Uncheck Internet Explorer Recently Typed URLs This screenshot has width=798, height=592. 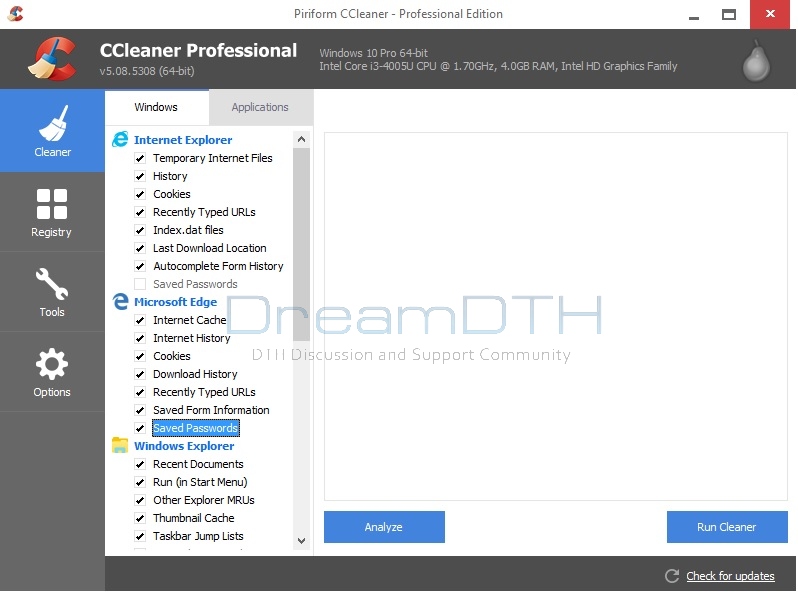140,212
